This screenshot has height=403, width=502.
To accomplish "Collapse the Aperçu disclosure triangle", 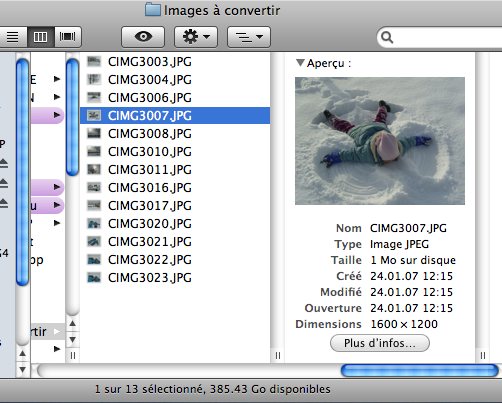I will 300,63.
